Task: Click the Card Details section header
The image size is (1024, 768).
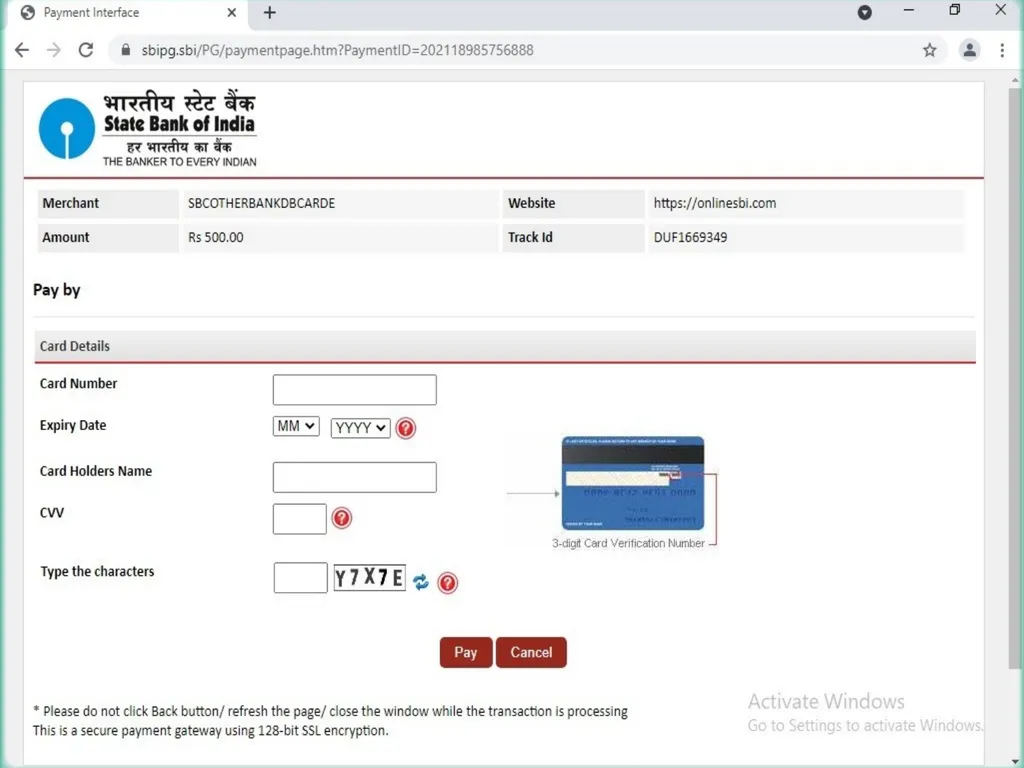Action: pyautogui.click(x=505, y=346)
